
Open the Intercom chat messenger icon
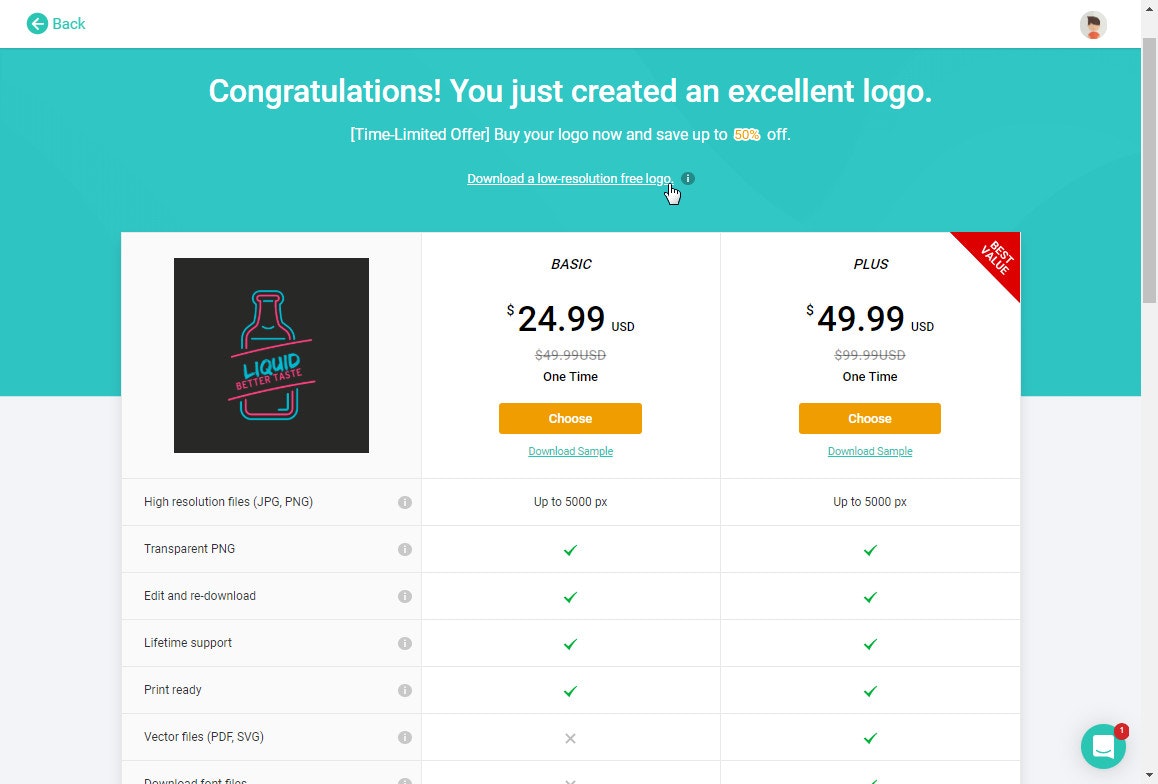click(x=1103, y=746)
